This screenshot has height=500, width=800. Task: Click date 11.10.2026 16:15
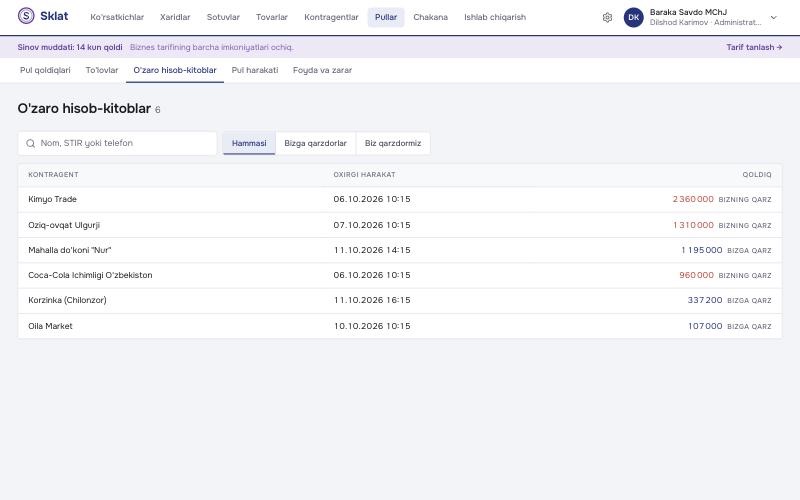pyautogui.click(x=372, y=300)
